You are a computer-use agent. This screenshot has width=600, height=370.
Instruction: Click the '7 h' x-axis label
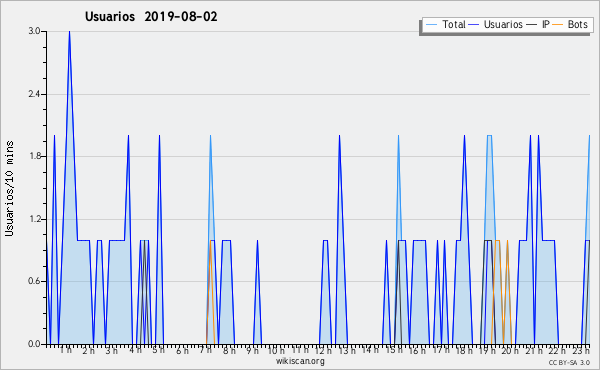205,350
